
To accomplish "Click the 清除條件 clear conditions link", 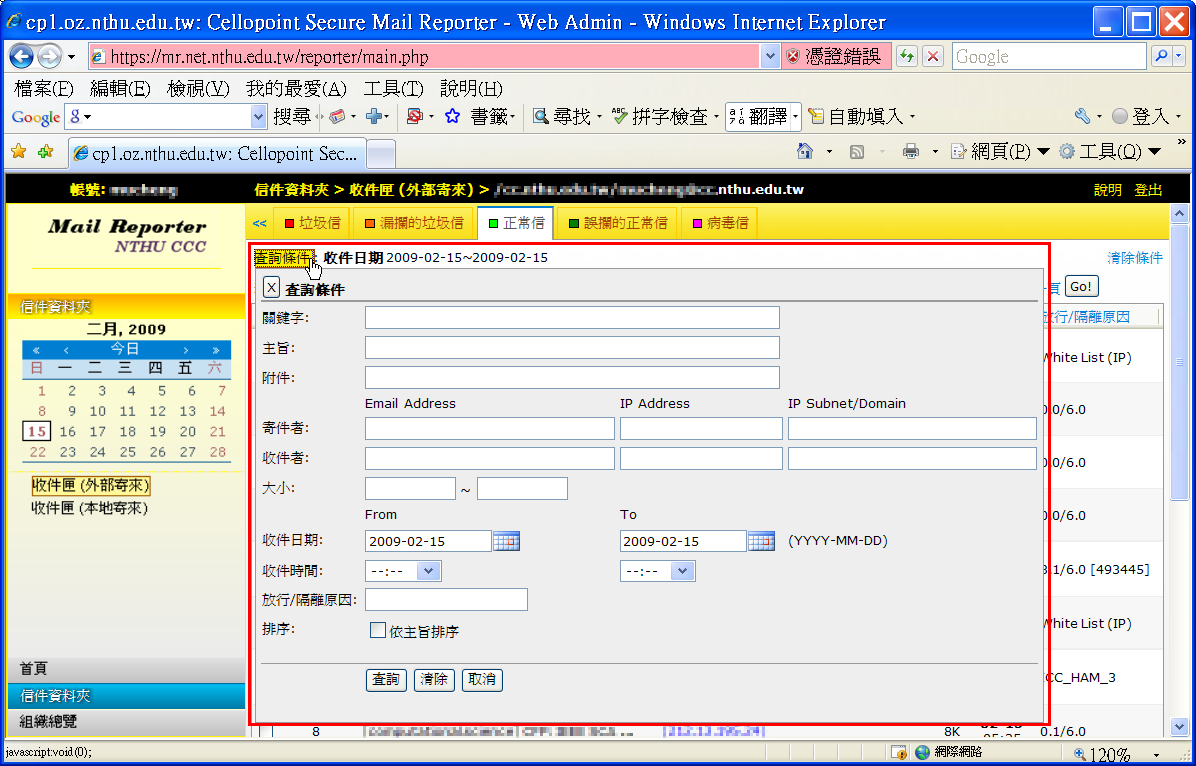I will [x=1134, y=258].
